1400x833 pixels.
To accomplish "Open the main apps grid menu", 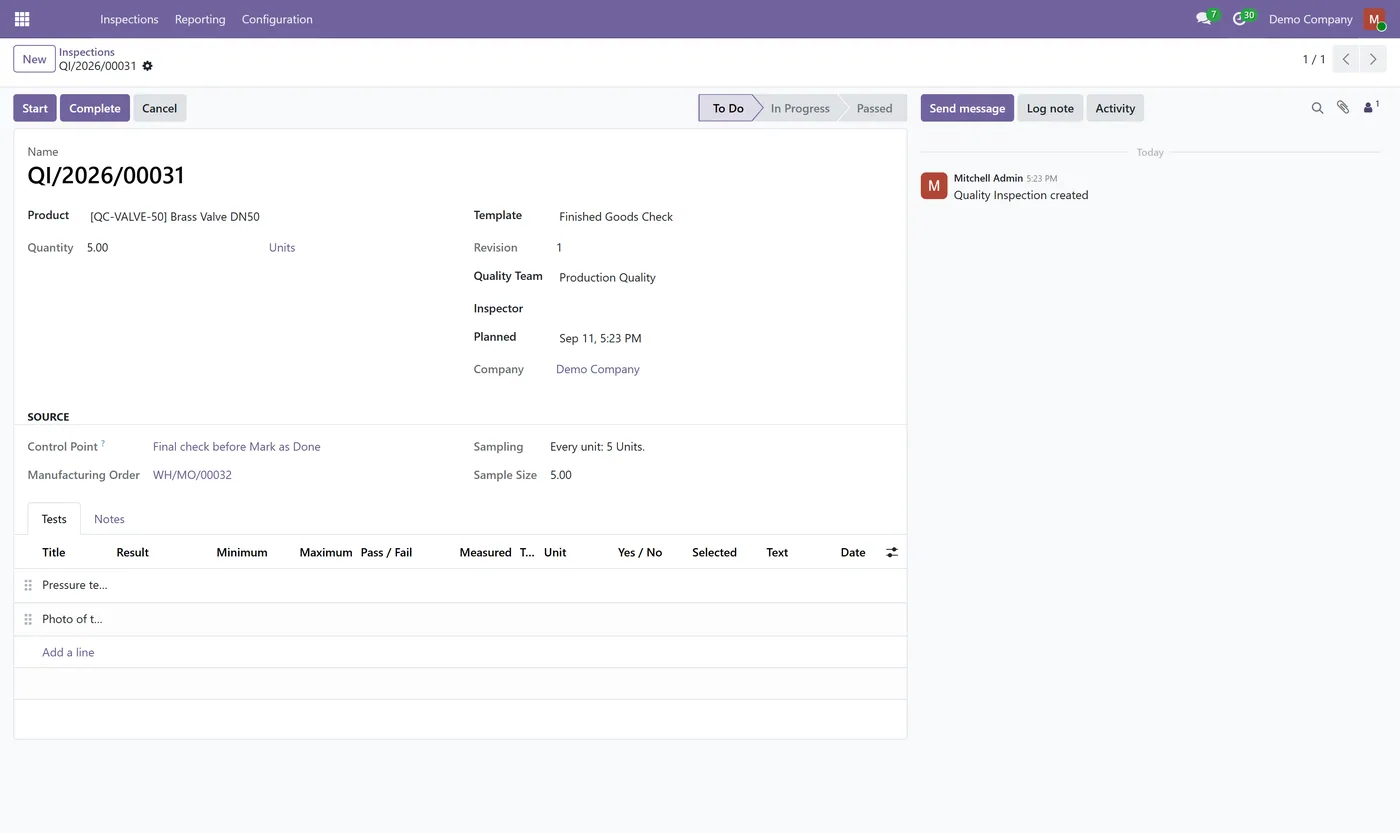I will [x=22, y=19].
